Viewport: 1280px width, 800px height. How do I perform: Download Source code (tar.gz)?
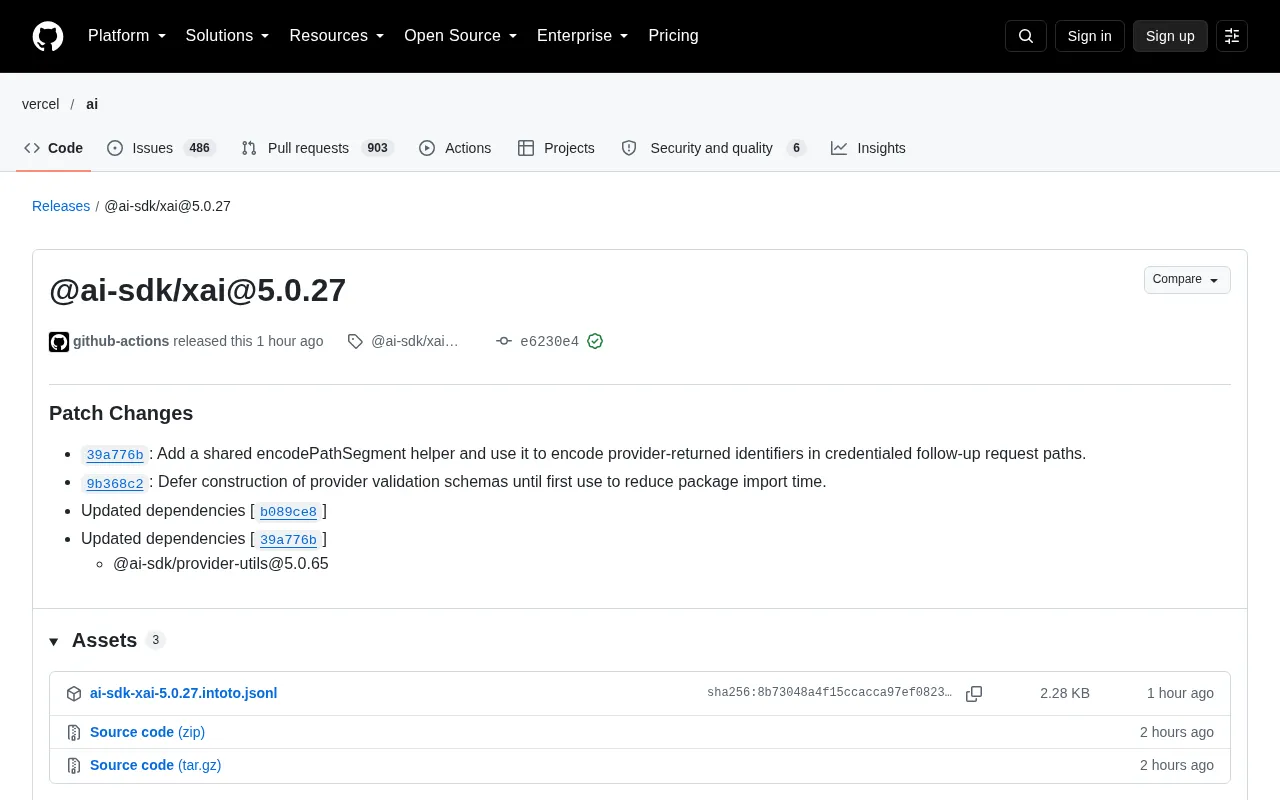(x=155, y=765)
